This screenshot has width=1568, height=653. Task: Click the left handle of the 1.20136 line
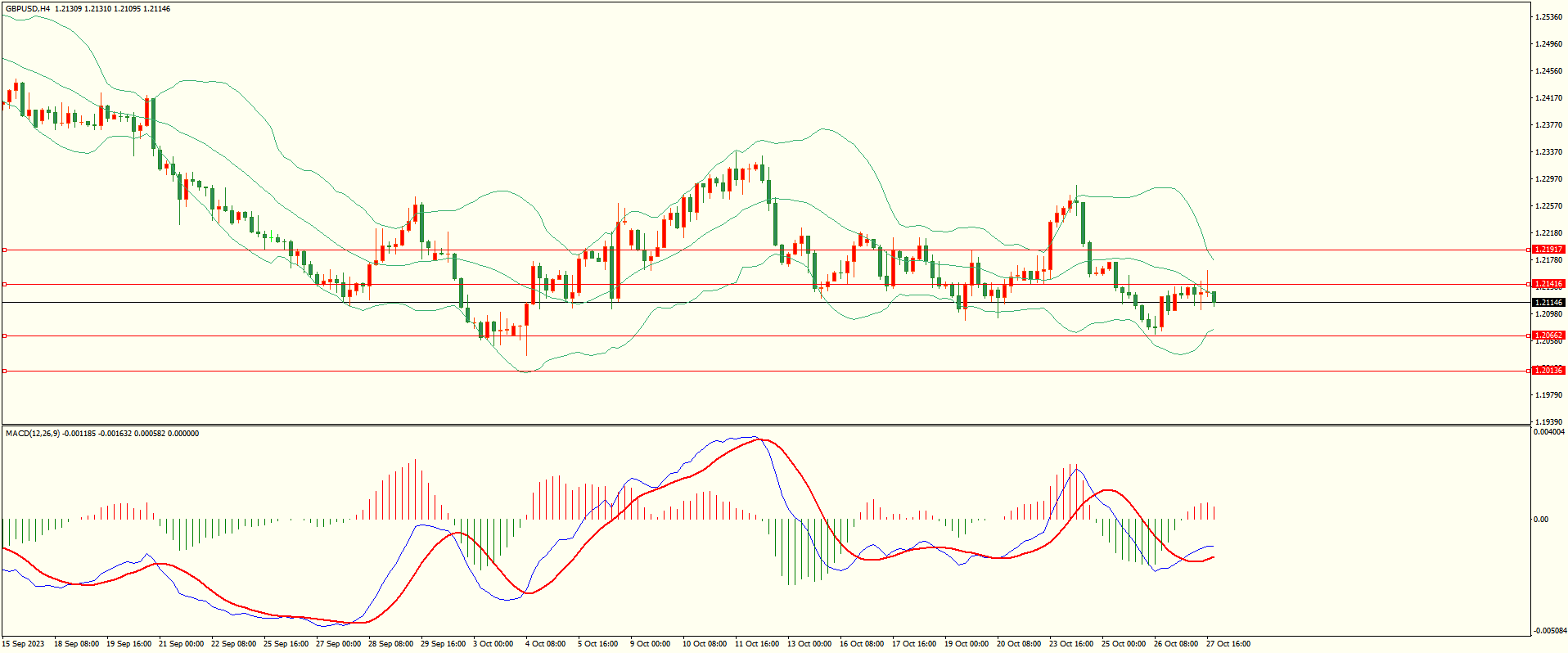tap(5, 371)
